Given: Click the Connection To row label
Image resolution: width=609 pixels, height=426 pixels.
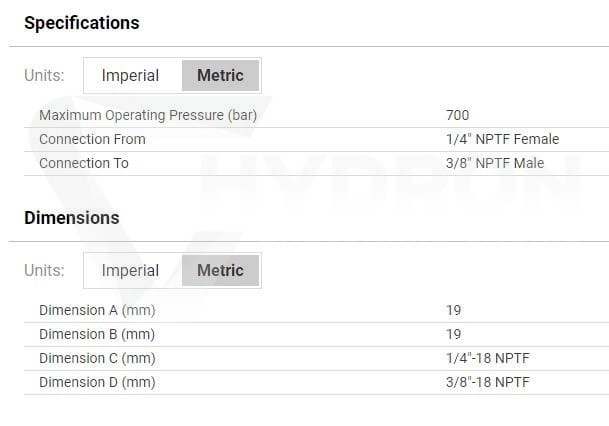Looking at the screenshot, I should 84,163.
